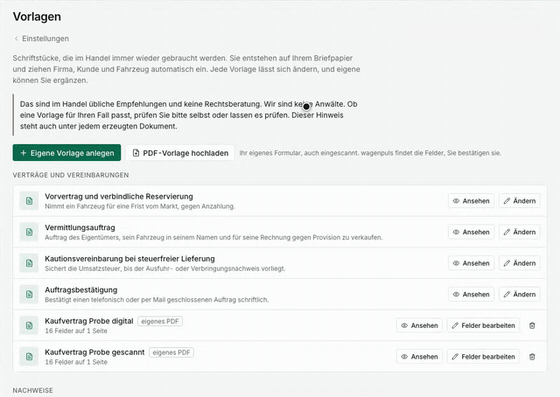Click the document icon of Vermittlungsauftrag
560x397 pixels.
tap(29, 232)
